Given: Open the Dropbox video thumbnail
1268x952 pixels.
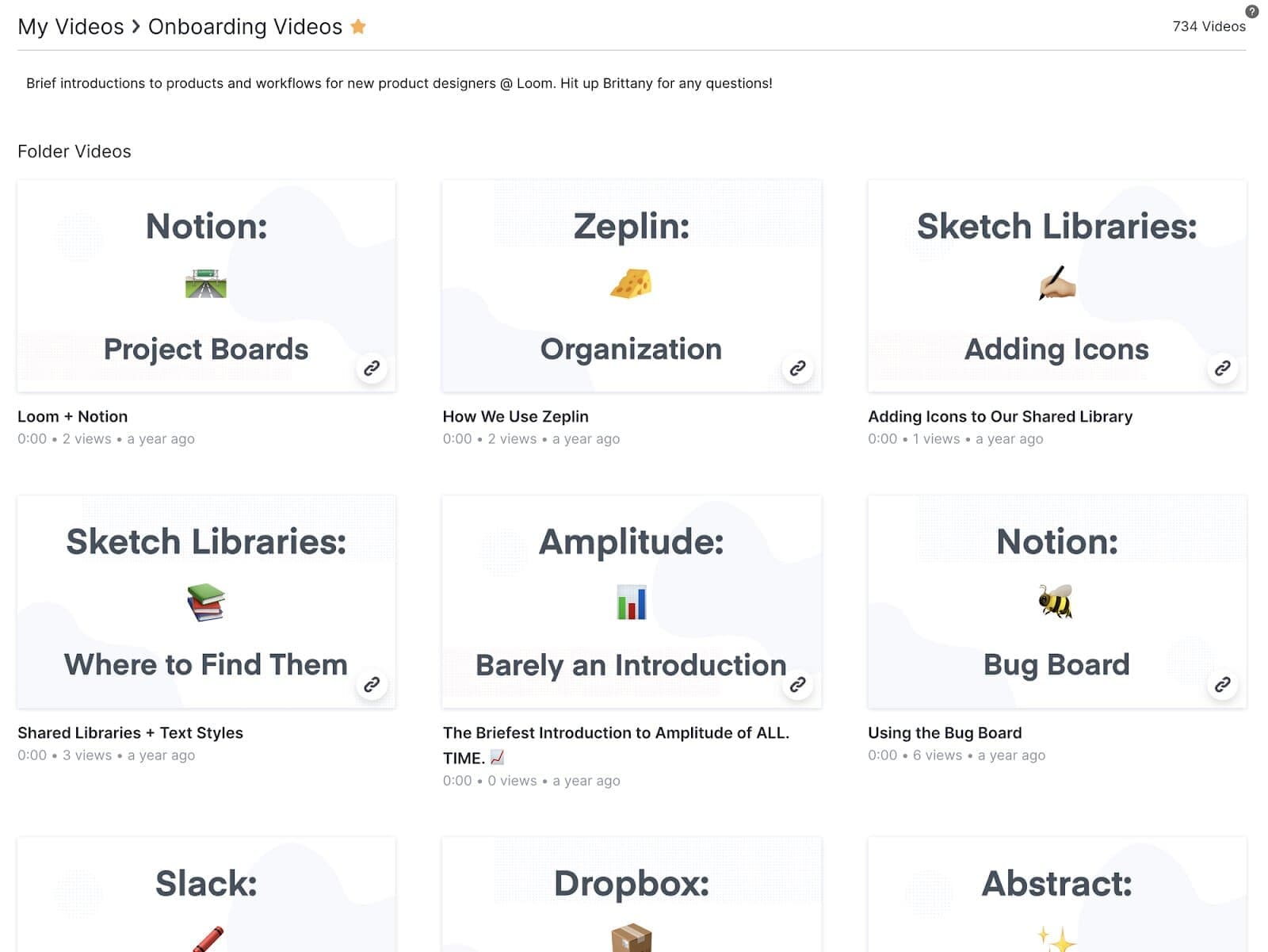Looking at the screenshot, I should (631, 896).
